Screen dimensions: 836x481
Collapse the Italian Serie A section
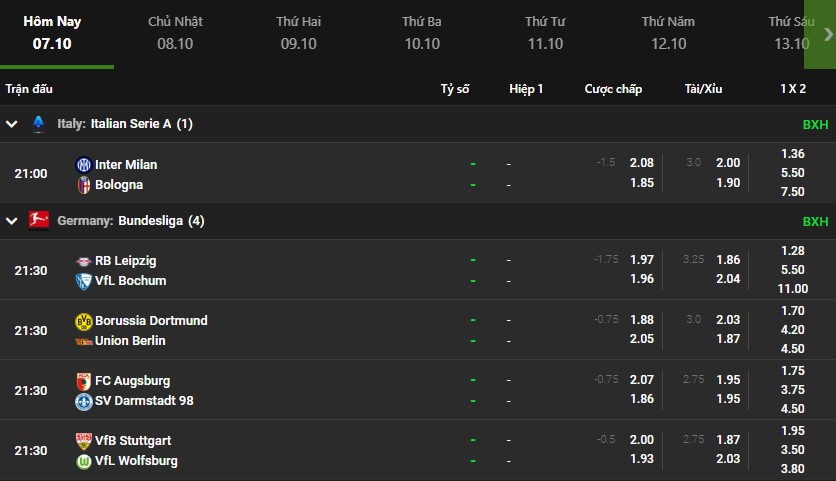[x=12, y=124]
